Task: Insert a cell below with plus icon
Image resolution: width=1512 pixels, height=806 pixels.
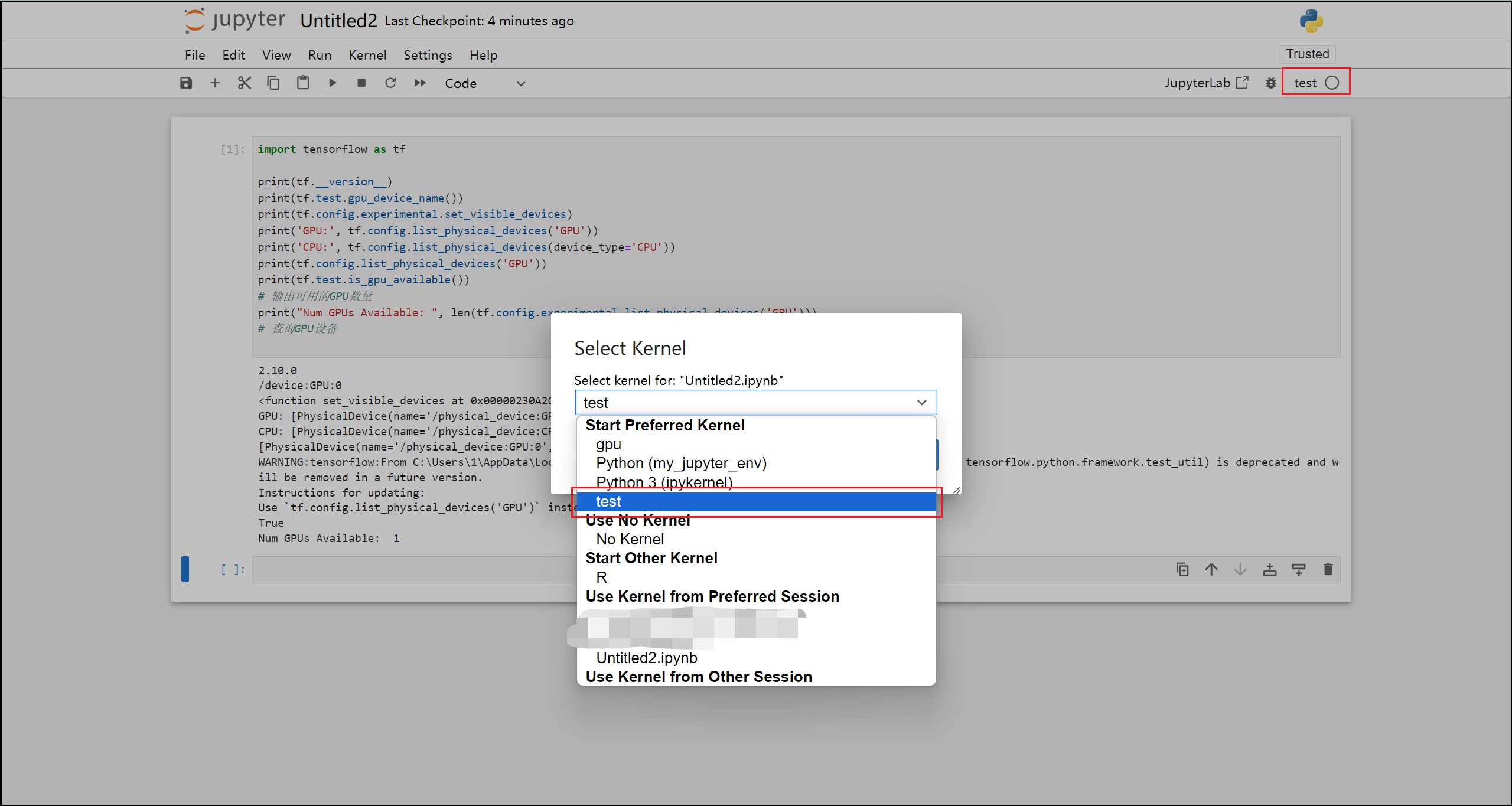Action: coord(215,83)
